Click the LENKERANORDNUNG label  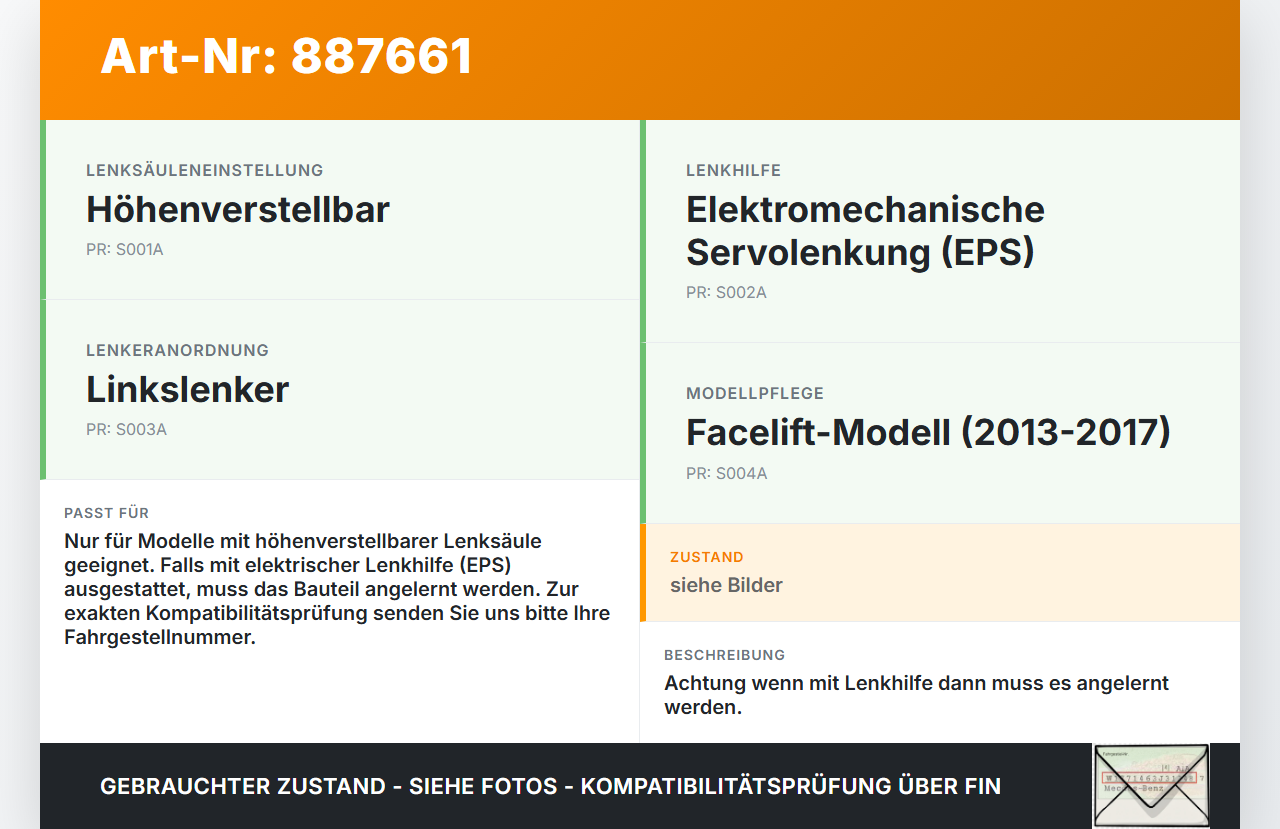coord(178,351)
